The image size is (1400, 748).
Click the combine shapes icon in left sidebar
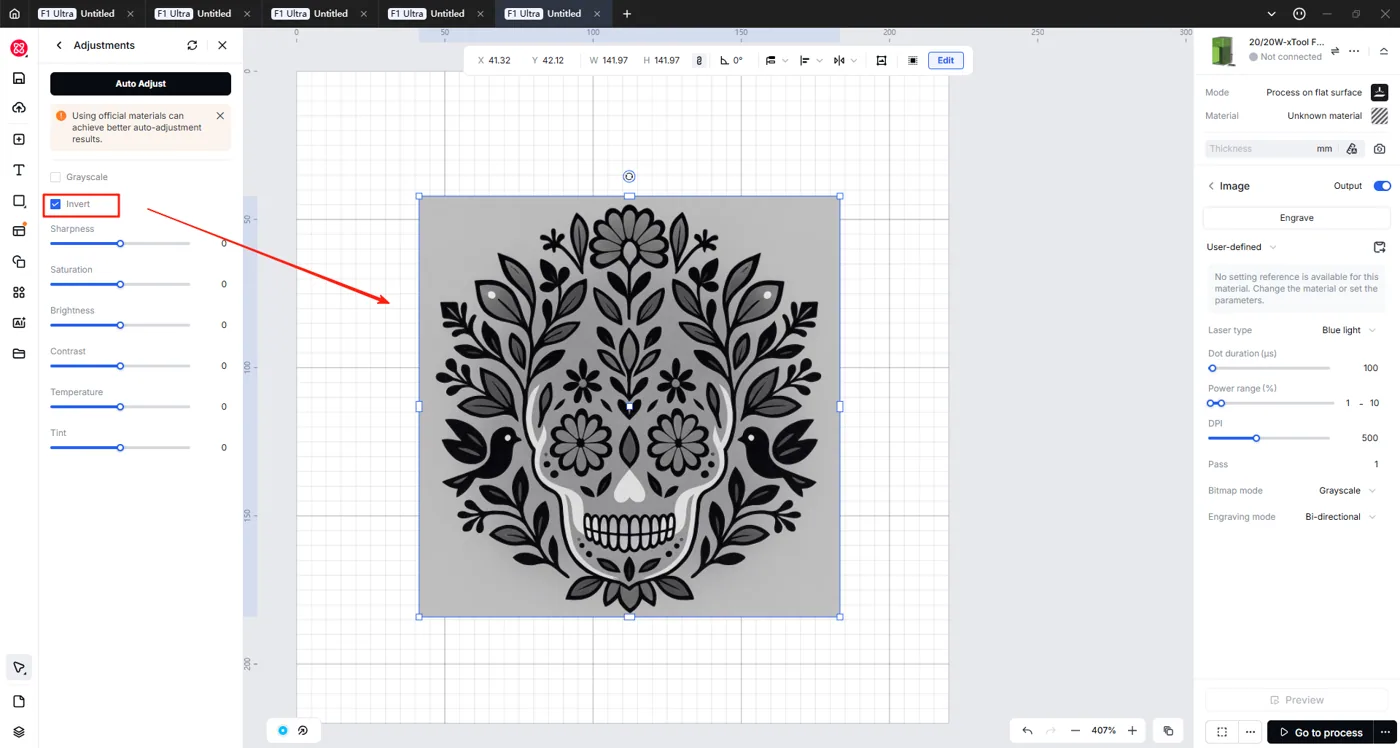tap(18, 262)
